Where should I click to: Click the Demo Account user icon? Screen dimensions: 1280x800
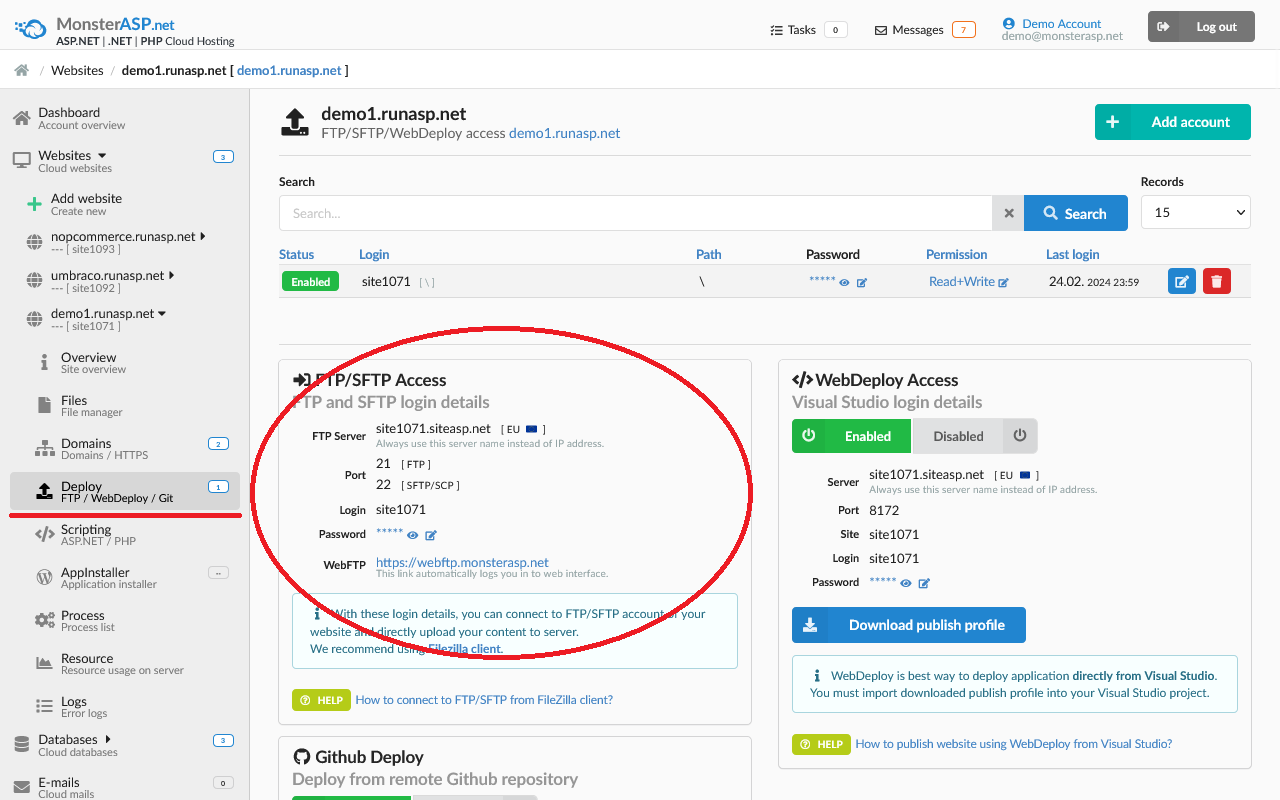pyautogui.click(x=1009, y=23)
